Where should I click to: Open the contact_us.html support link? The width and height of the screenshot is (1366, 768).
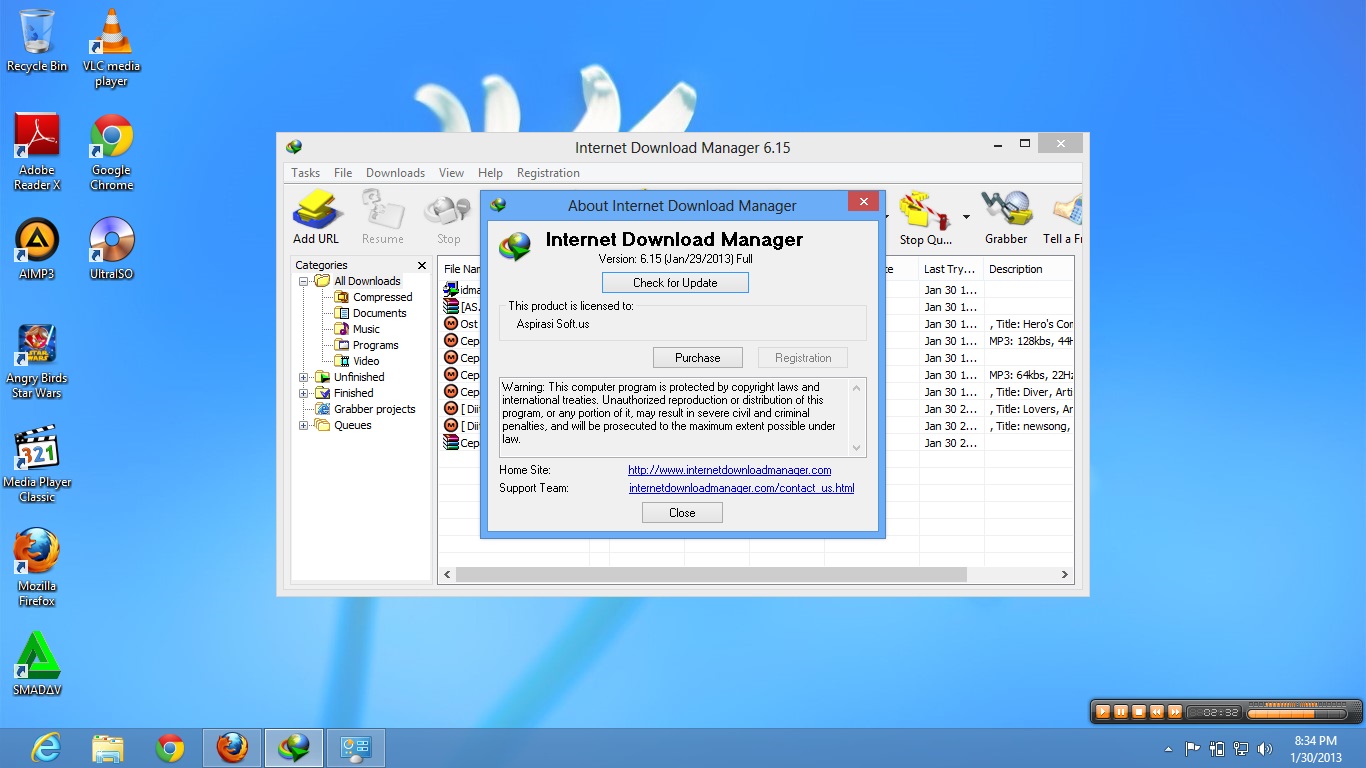point(742,488)
